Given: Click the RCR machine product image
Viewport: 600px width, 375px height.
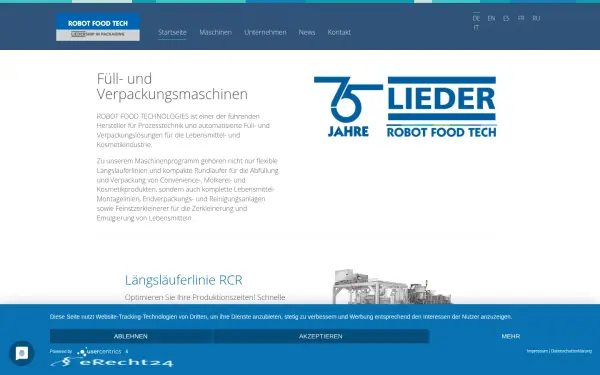Looking at the screenshot, I should (x=392, y=287).
